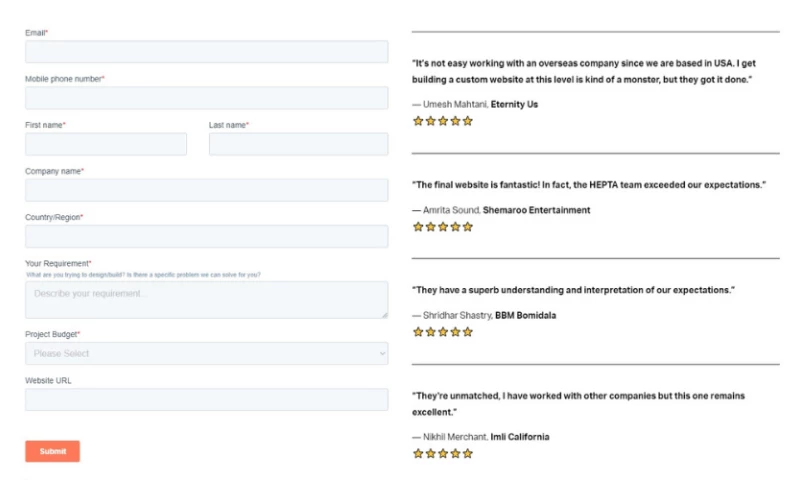
Task: Click the BBM Bomidala company name
Action: click(525, 315)
